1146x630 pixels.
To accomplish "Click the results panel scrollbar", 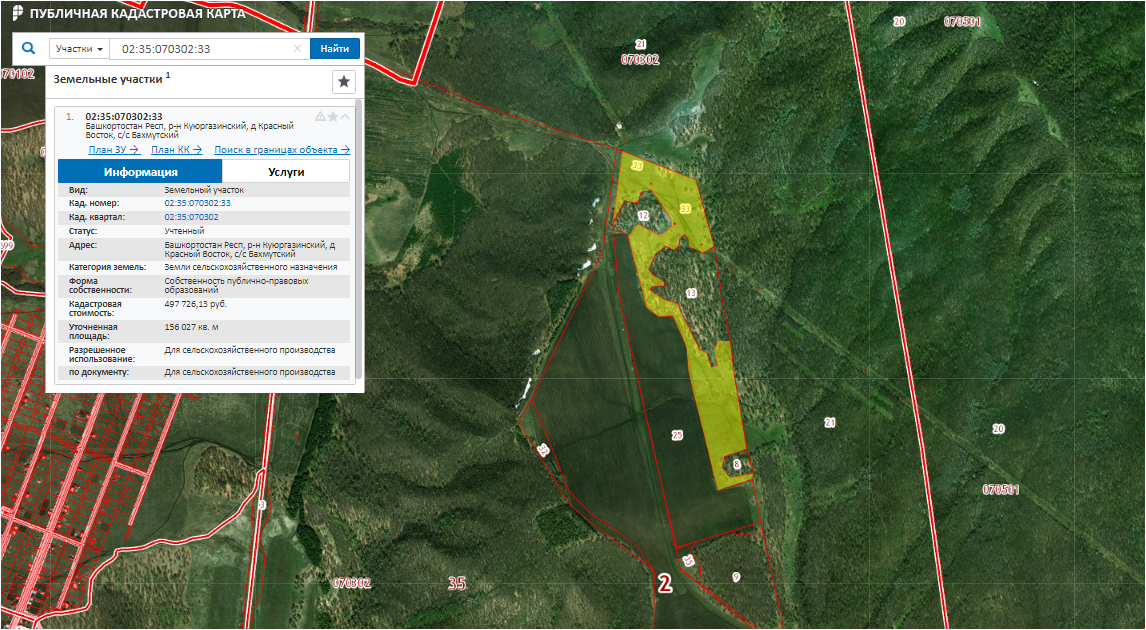I will pyautogui.click(x=359, y=240).
